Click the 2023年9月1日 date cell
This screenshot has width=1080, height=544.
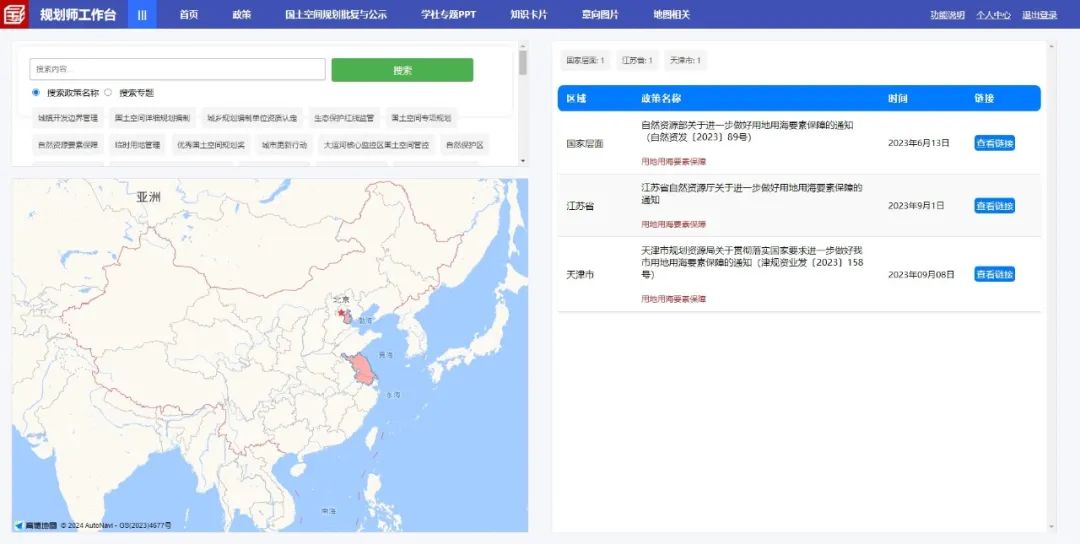(x=916, y=205)
